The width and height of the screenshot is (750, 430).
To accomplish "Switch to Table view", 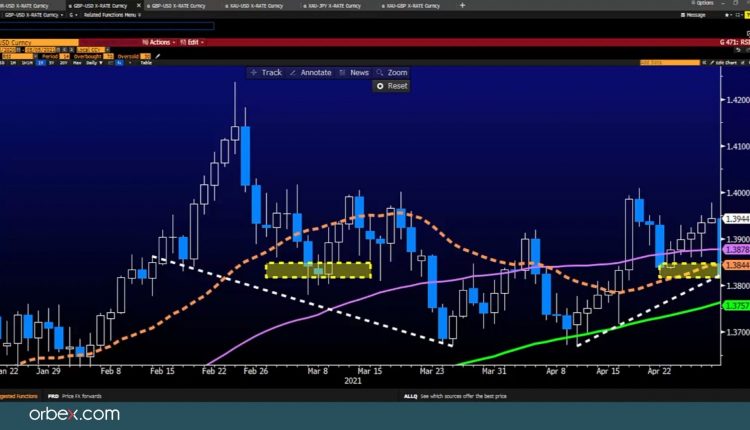I will click(x=146, y=63).
